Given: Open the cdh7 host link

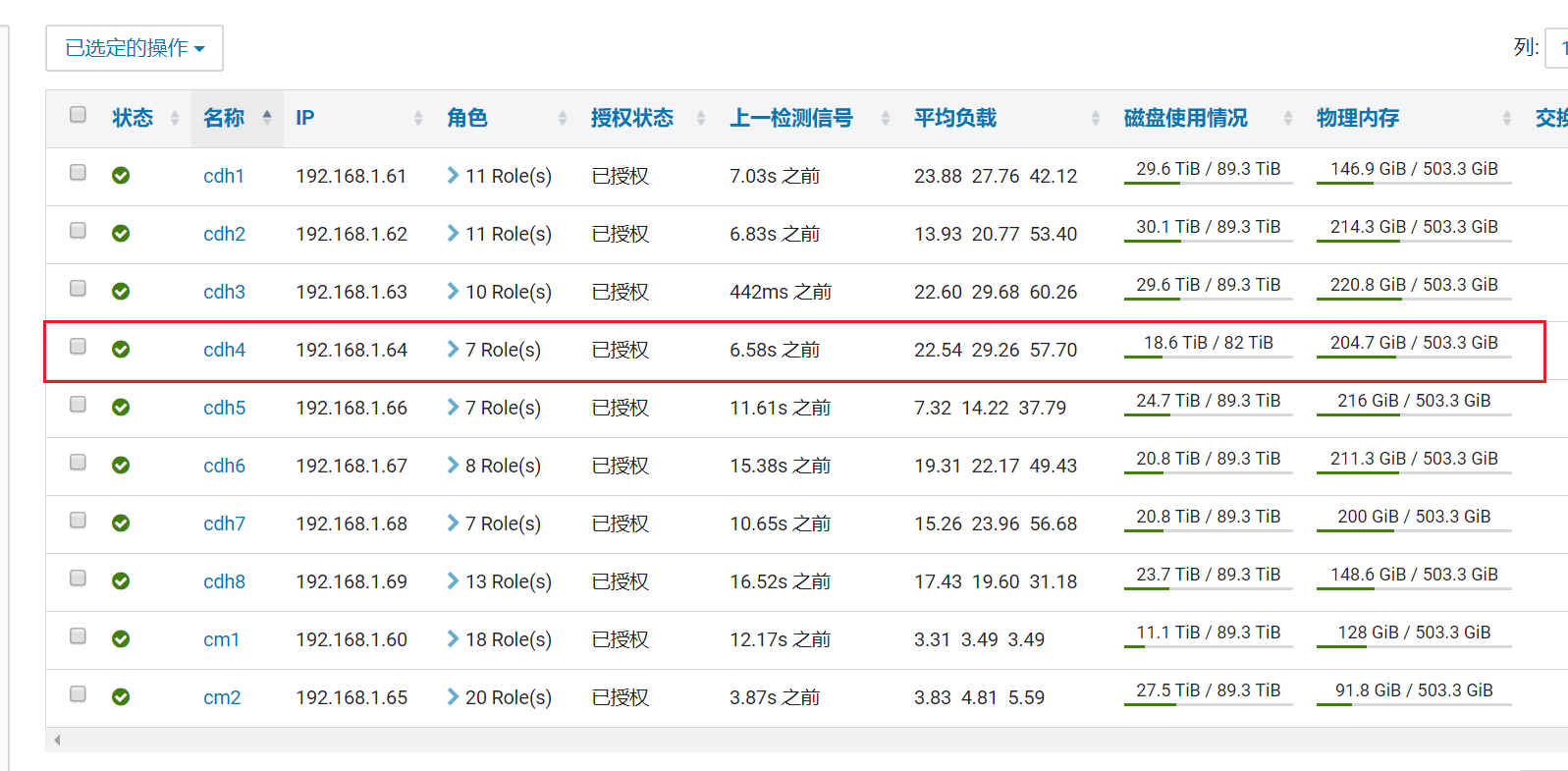Looking at the screenshot, I should click(x=225, y=523).
